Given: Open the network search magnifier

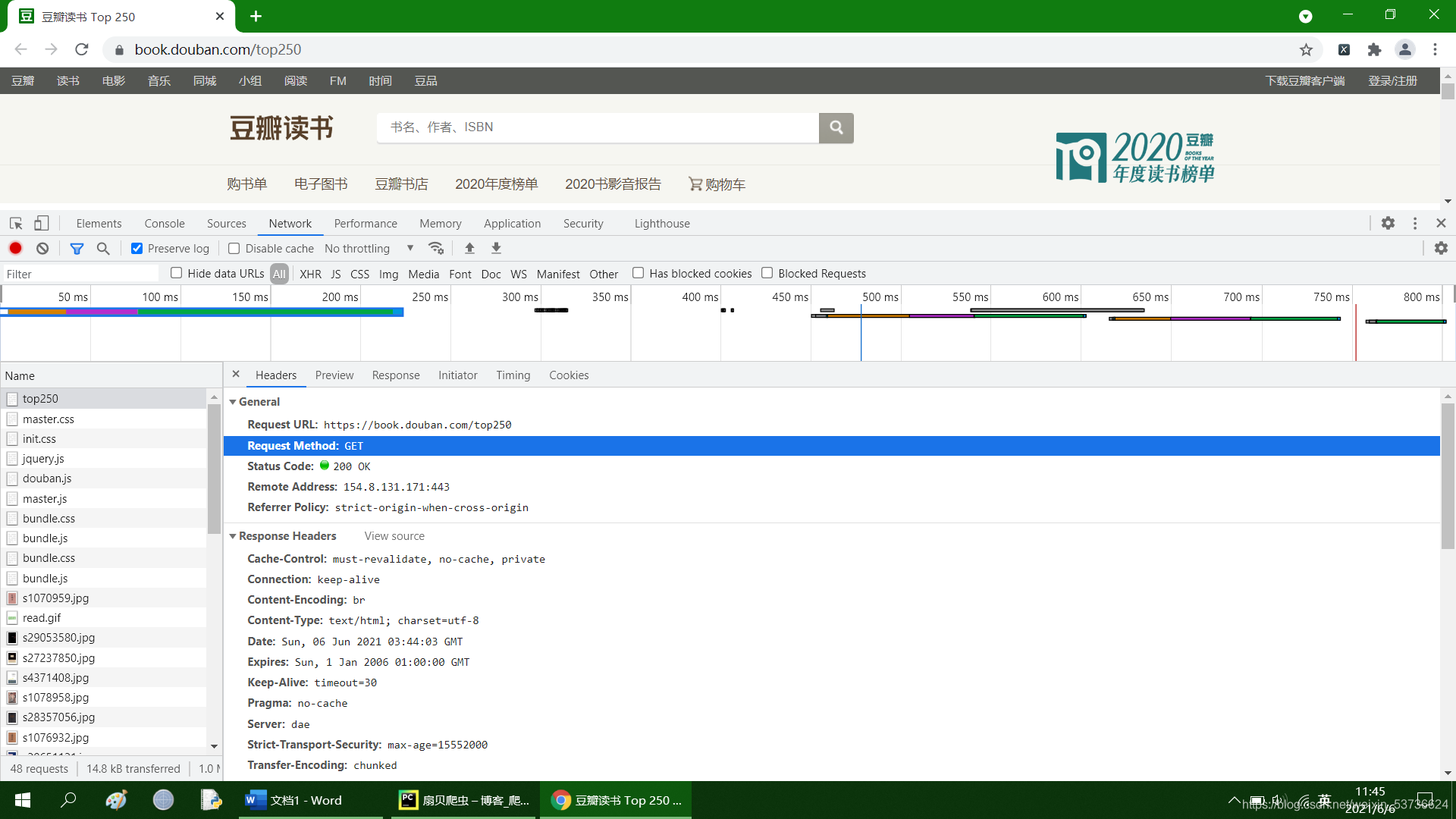Looking at the screenshot, I should pyautogui.click(x=103, y=248).
